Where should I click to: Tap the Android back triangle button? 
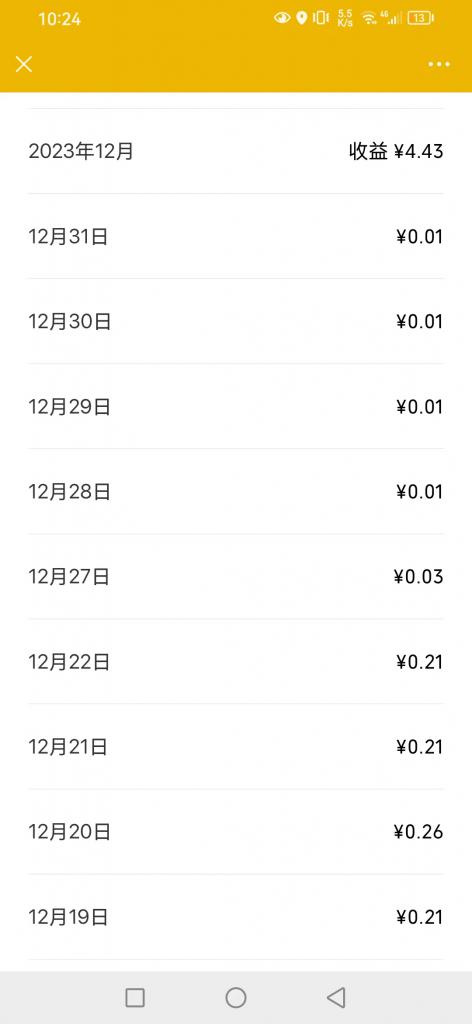[x=336, y=997]
